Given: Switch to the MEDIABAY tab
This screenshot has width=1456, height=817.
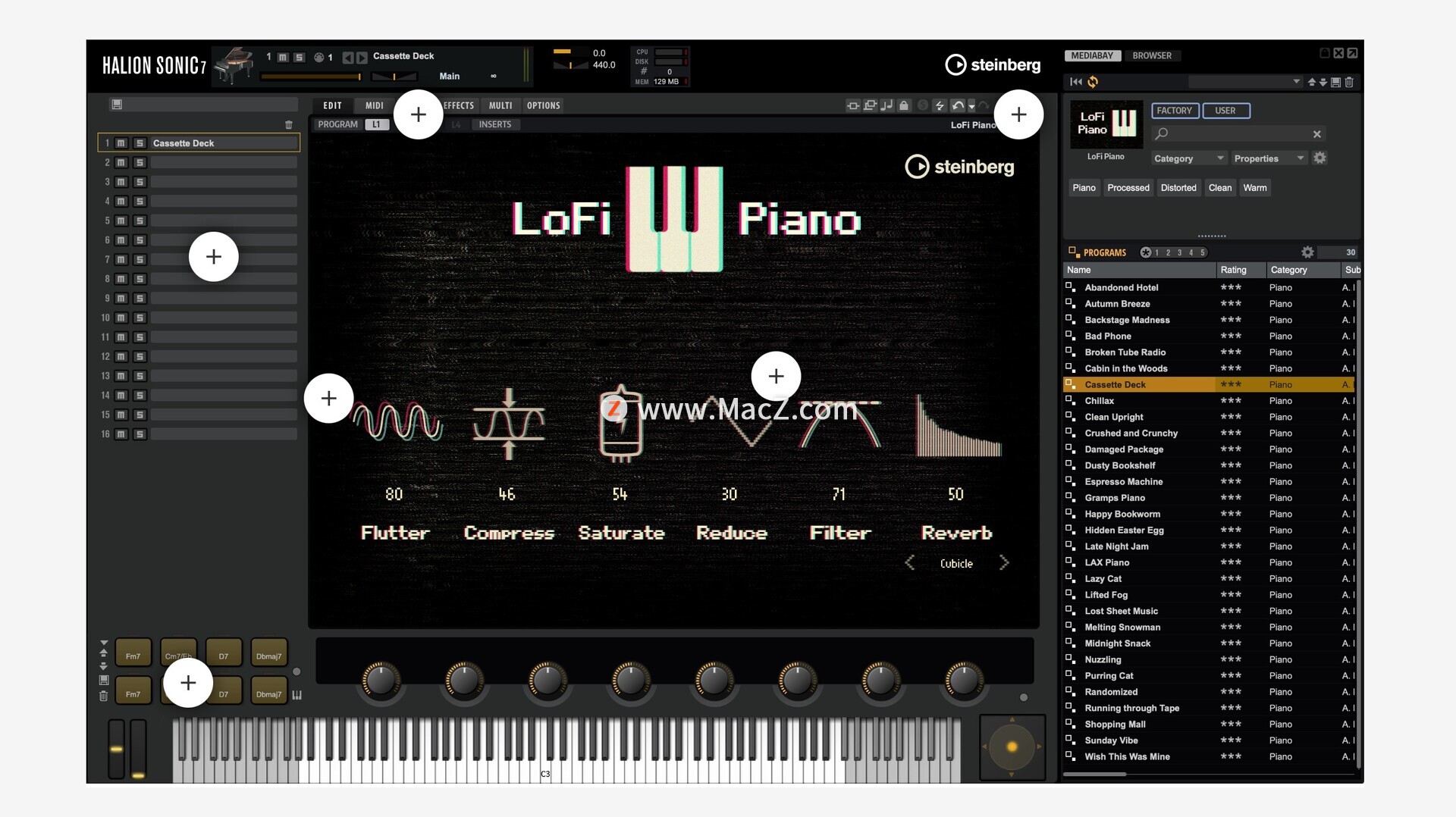Looking at the screenshot, I should (1092, 55).
